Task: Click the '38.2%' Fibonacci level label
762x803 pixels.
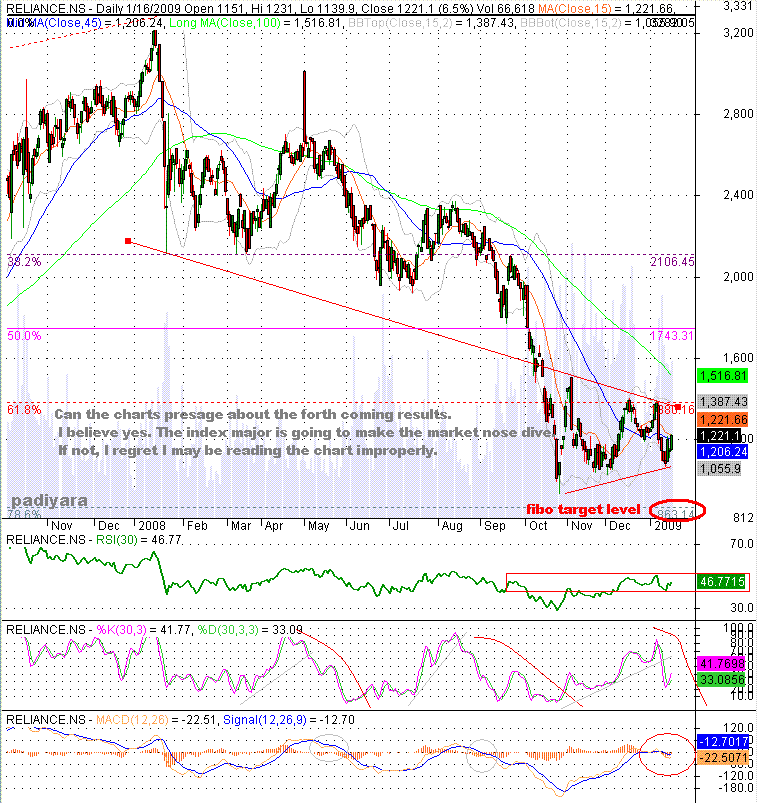Action: point(24,262)
